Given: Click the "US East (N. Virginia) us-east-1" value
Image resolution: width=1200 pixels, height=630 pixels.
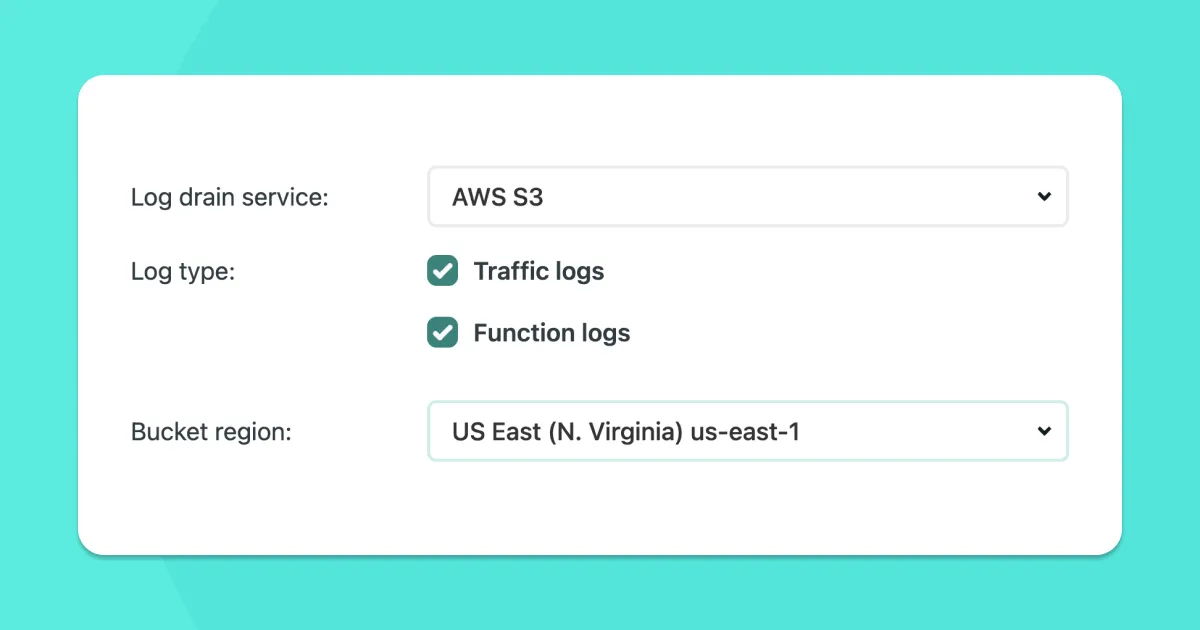Looking at the screenshot, I should pyautogui.click(x=625, y=432).
